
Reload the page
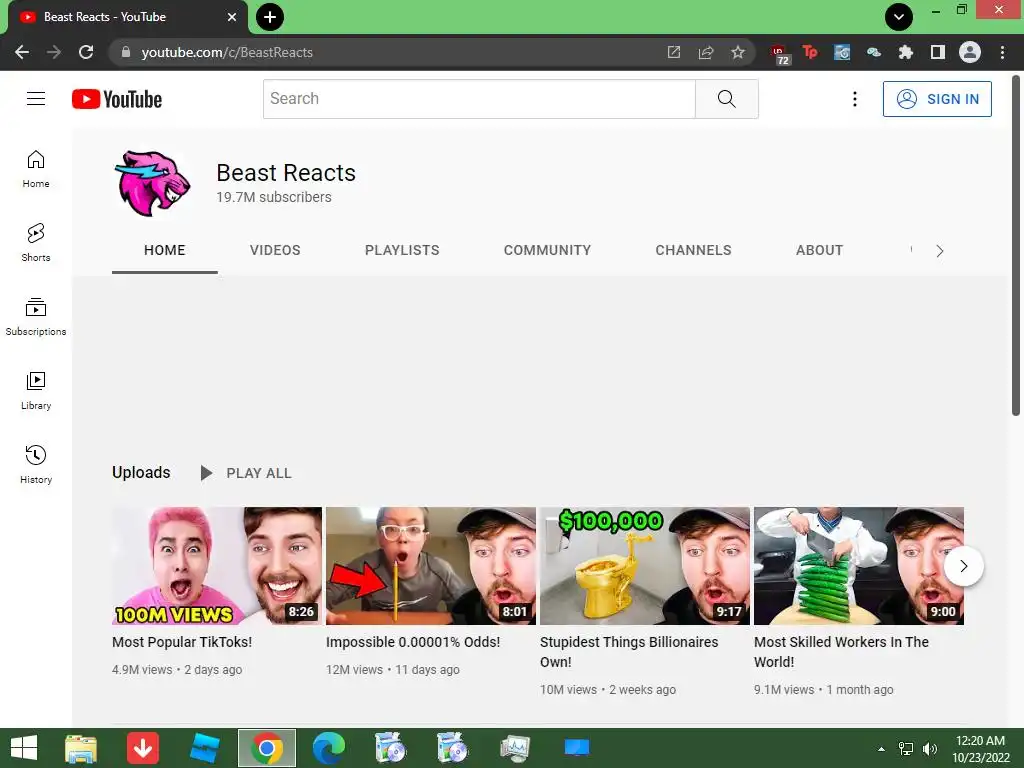(86, 52)
